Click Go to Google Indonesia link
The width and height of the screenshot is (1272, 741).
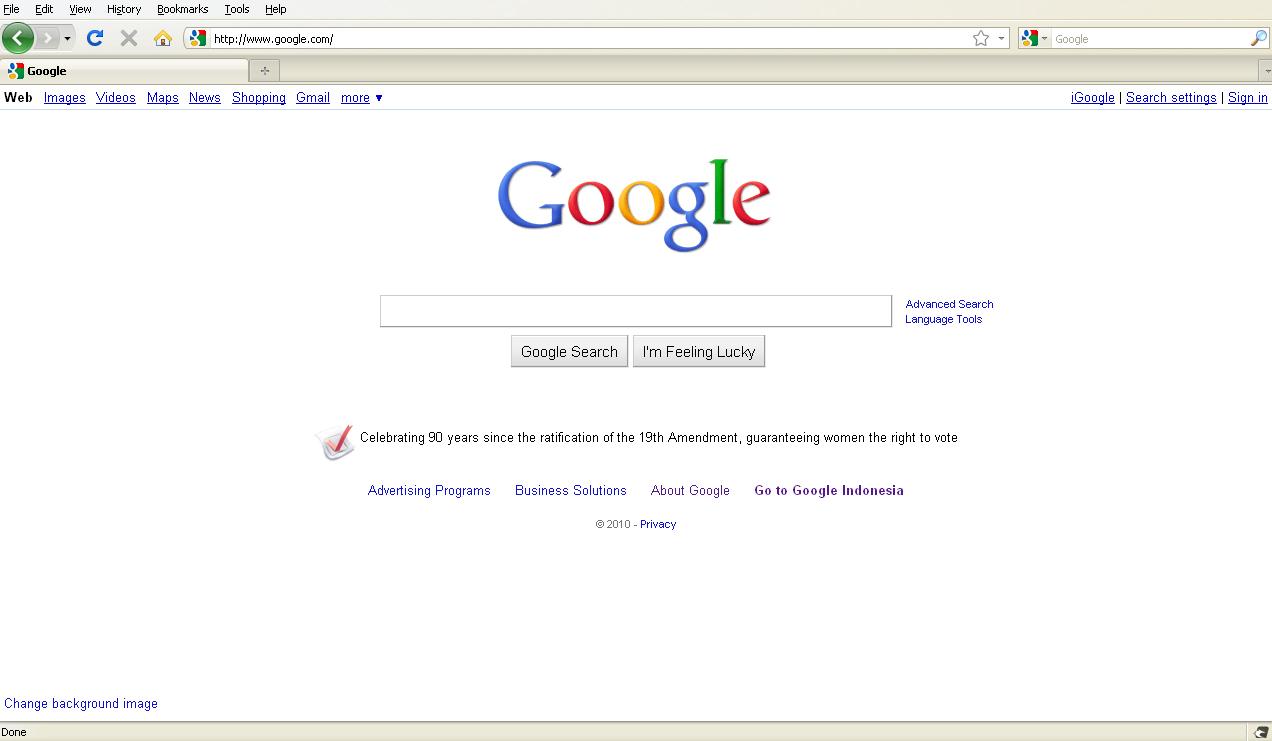(828, 491)
